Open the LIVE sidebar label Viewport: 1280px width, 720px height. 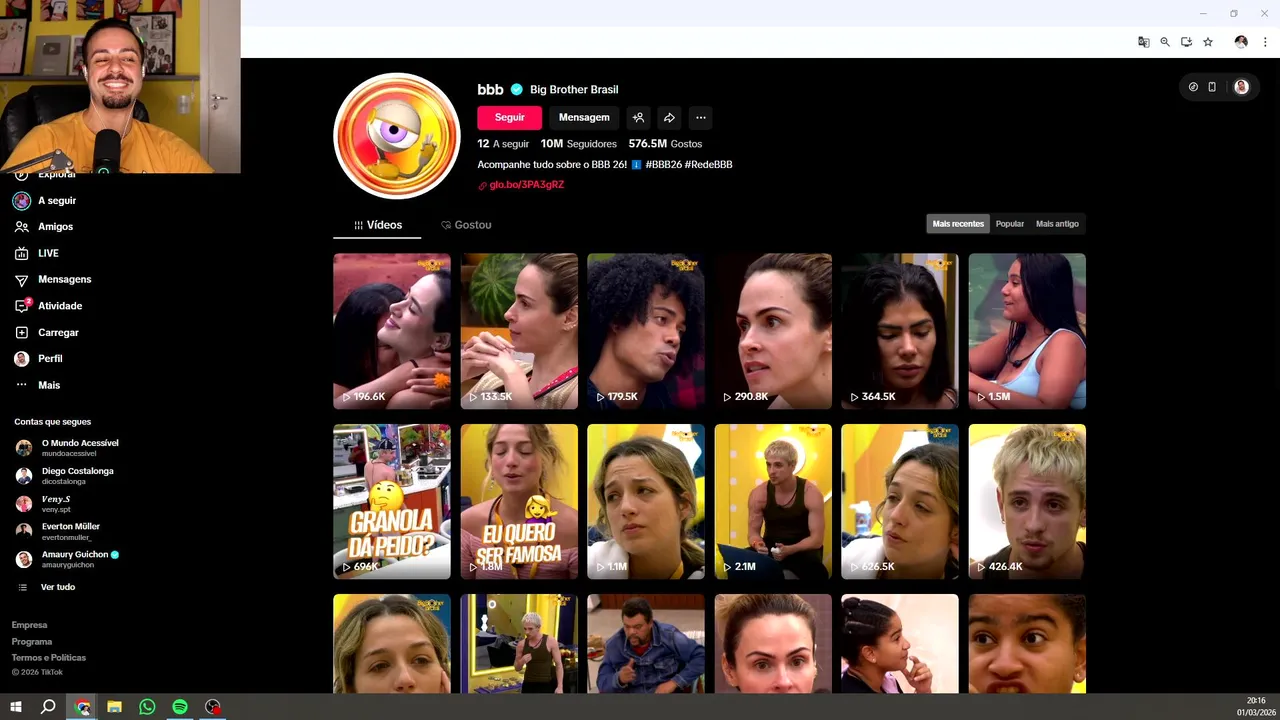[48, 253]
